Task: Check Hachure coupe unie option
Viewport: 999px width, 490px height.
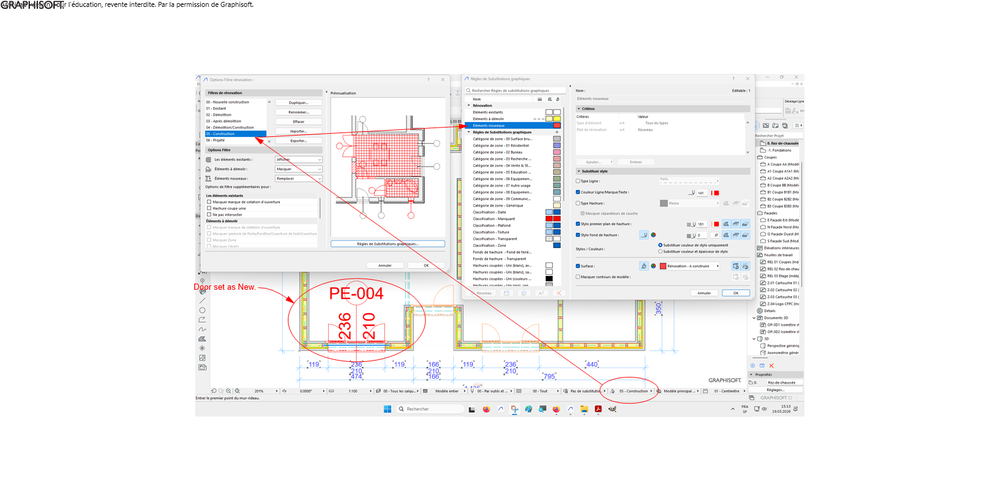Action: [x=209, y=208]
